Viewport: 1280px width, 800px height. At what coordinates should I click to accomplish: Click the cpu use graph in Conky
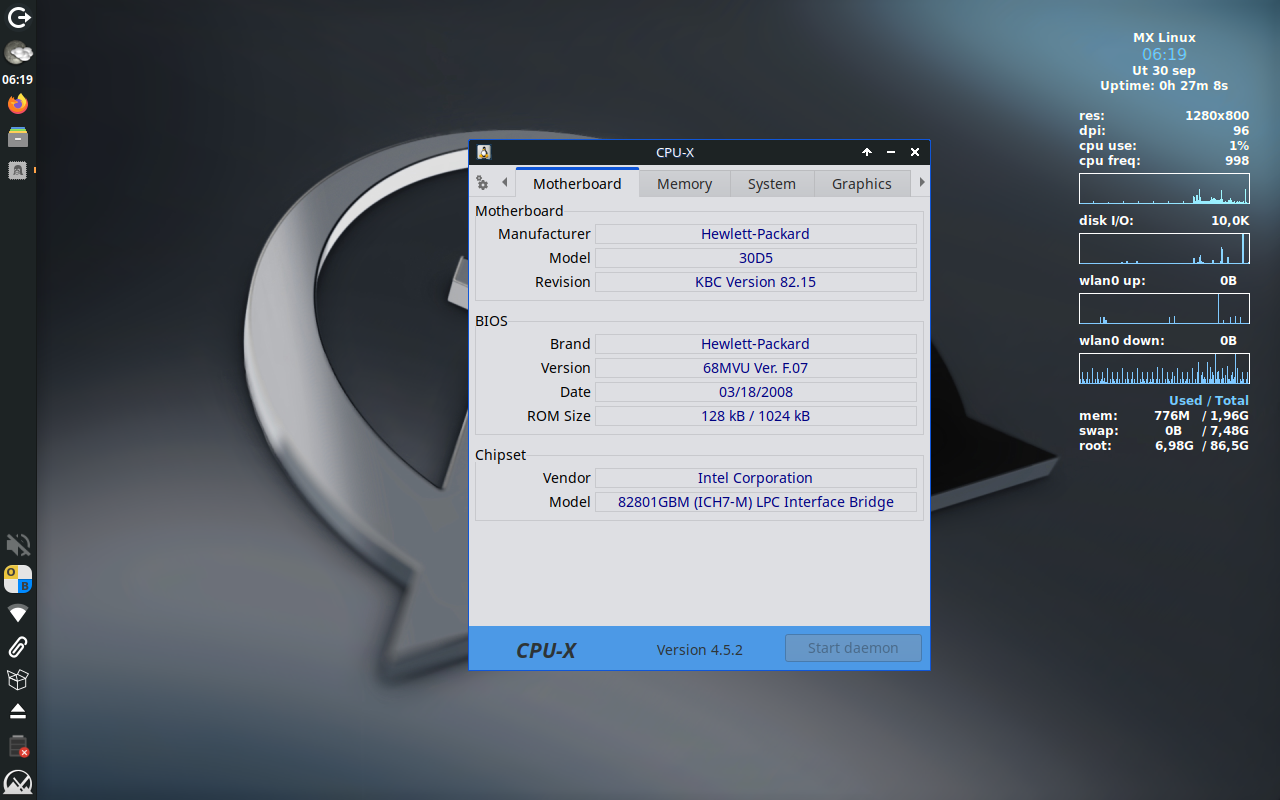1164,189
